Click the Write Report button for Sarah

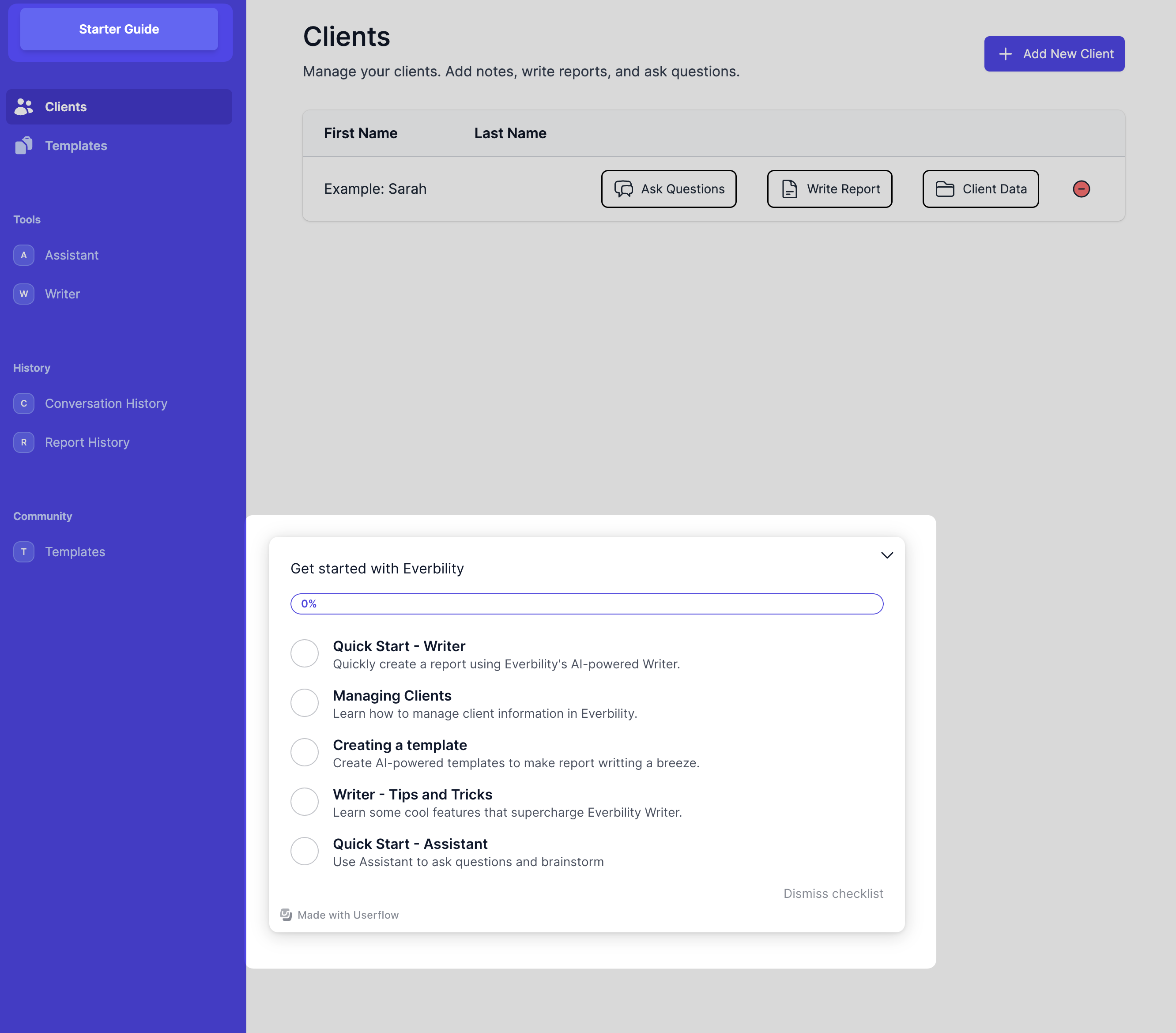(829, 189)
